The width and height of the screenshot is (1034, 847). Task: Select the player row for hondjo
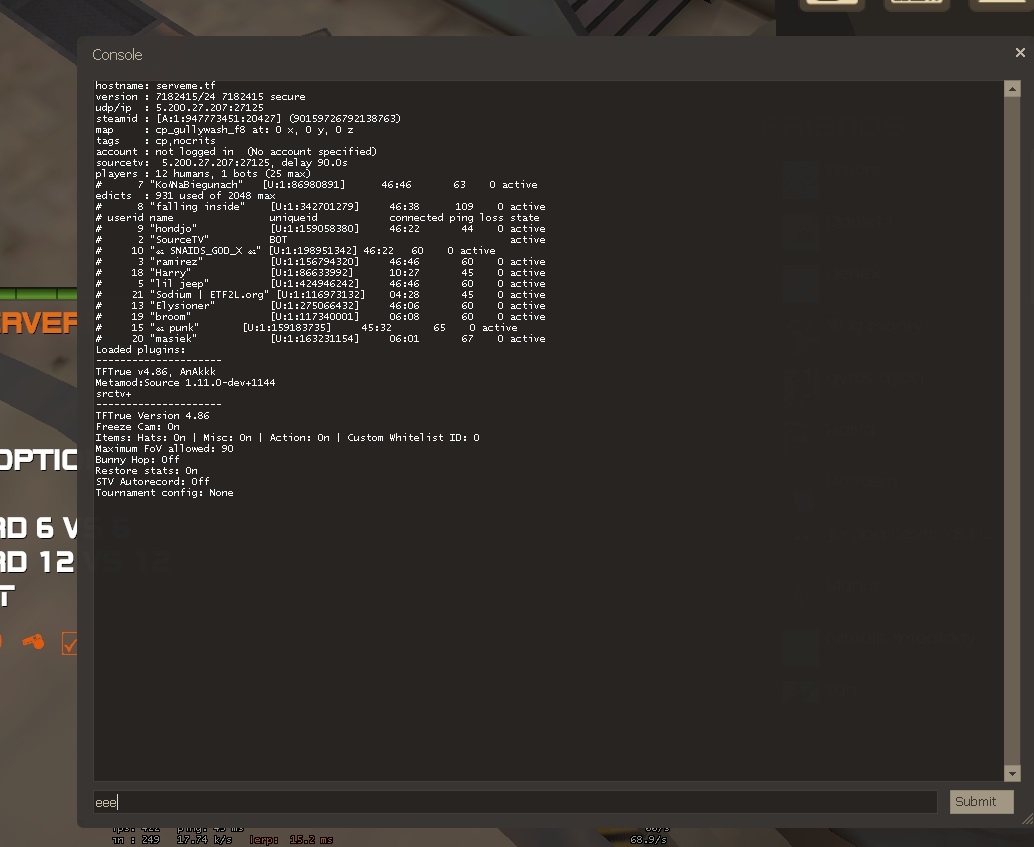[320, 229]
